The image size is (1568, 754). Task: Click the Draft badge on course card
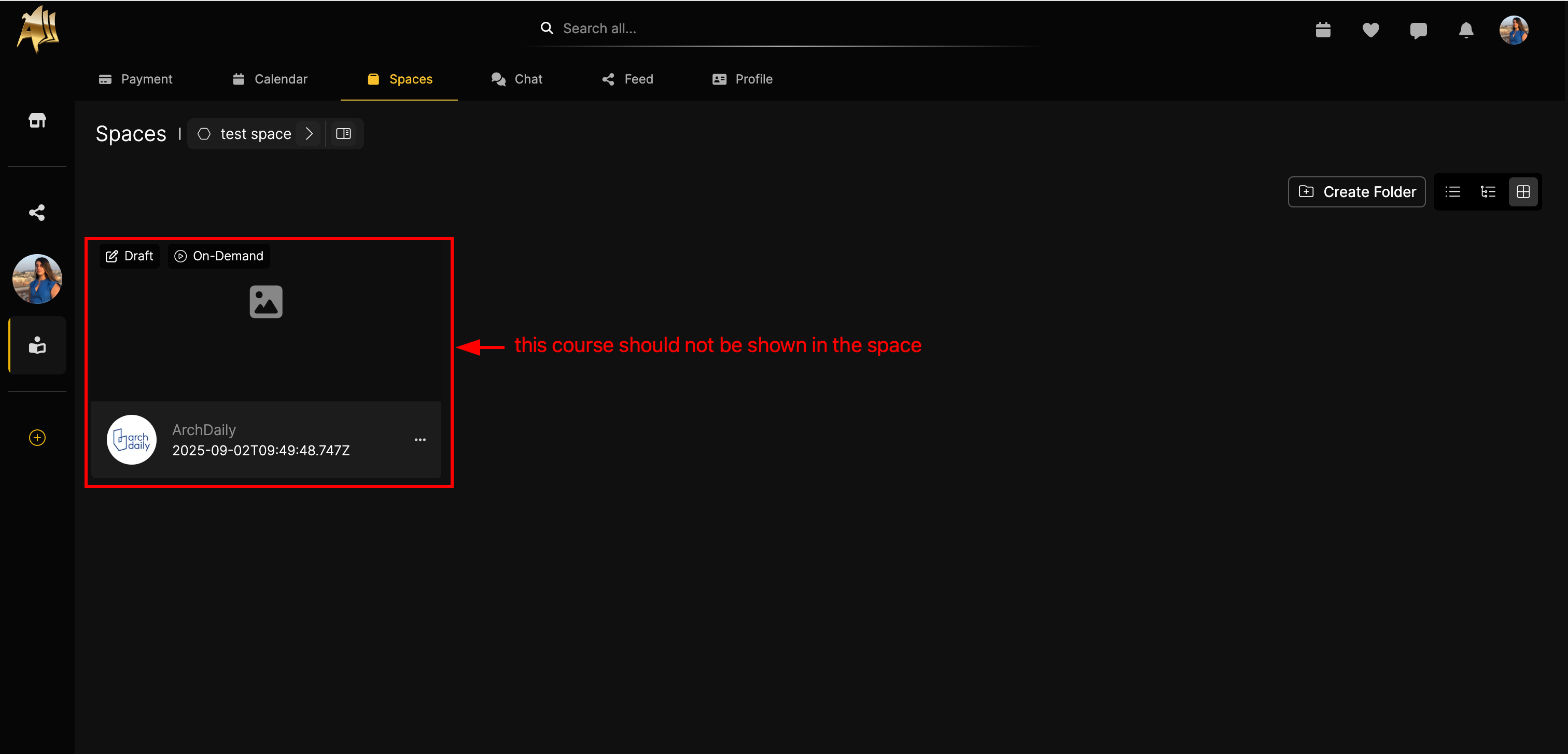pyautogui.click(x=129, y=256)
